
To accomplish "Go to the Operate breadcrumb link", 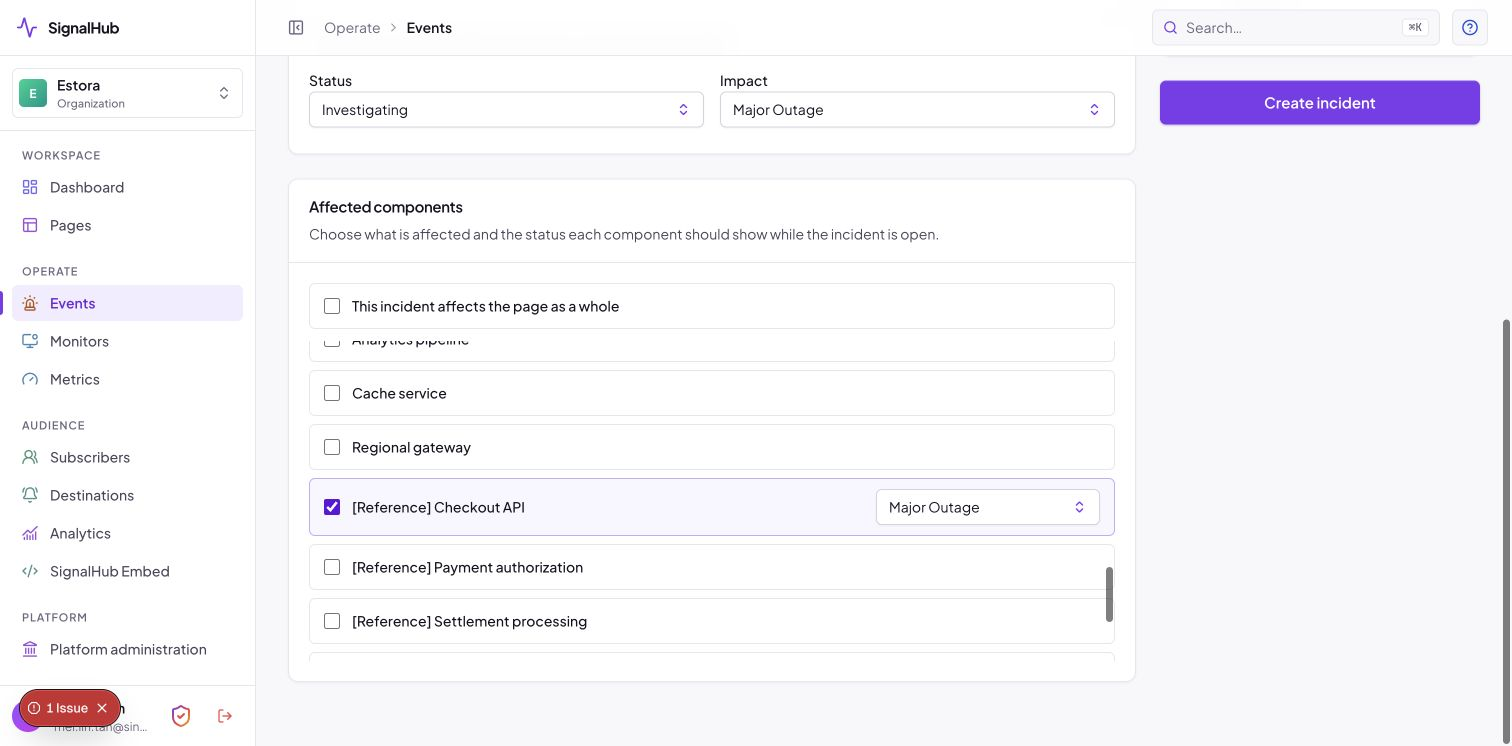I will coord(352,28).
